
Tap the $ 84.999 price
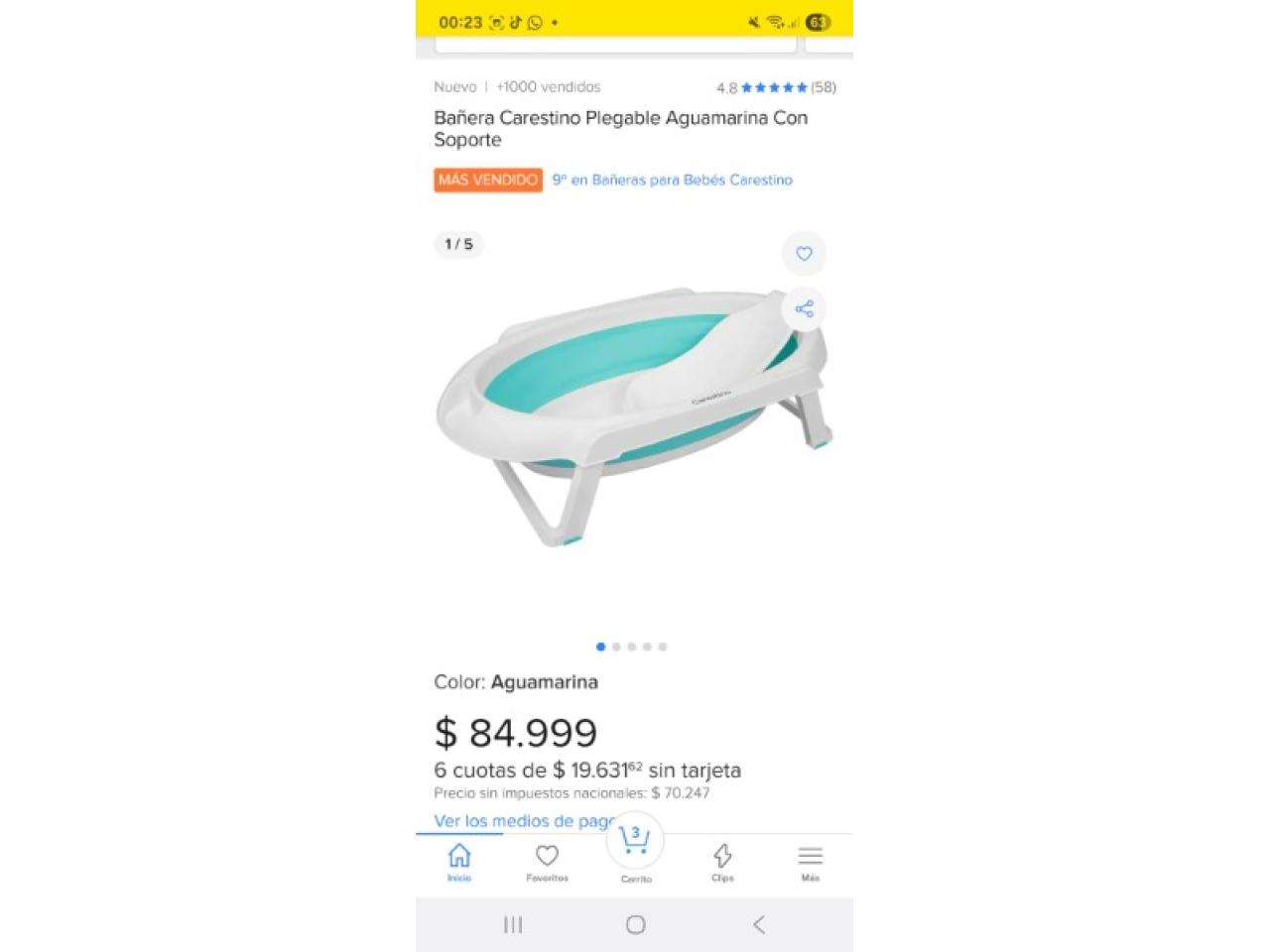pos(516,733)
